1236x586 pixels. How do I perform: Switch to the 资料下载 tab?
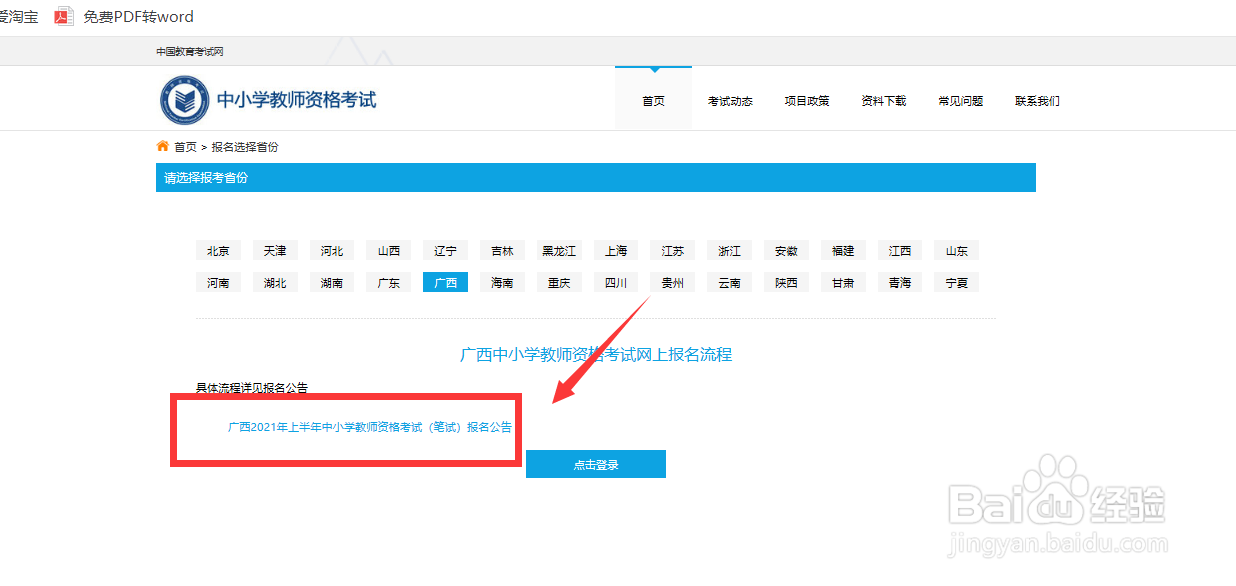pyautogui.click(x=883, y=100)
